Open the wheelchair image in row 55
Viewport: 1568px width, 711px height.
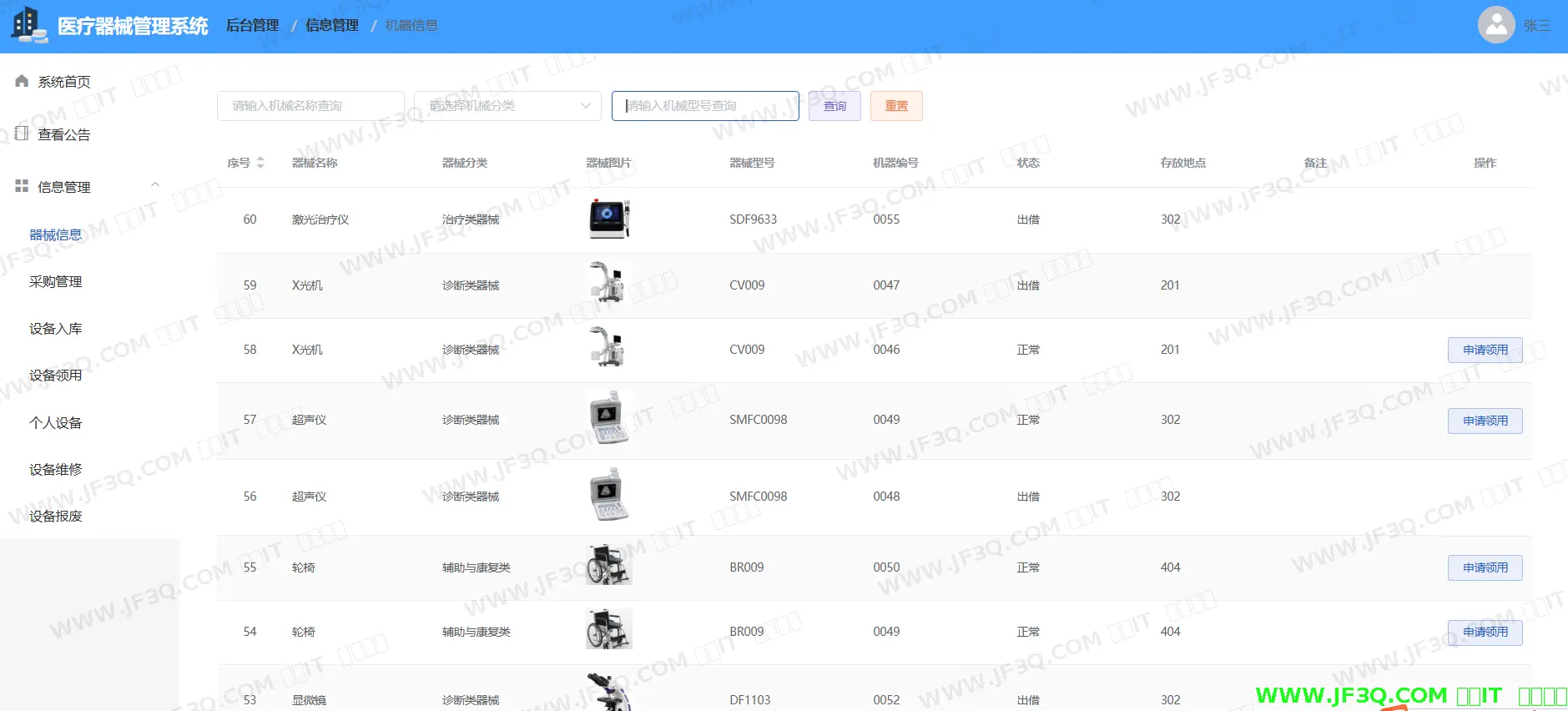[608, 567]
